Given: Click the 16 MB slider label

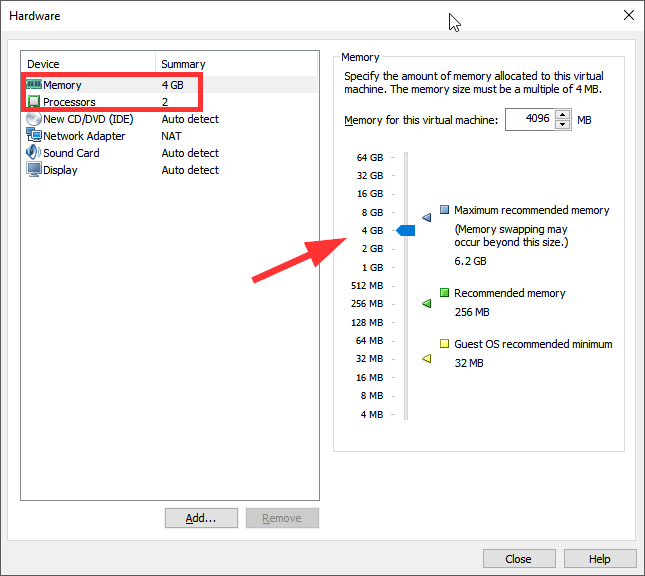Looking at the screenshot, I should tap(369, 378).
